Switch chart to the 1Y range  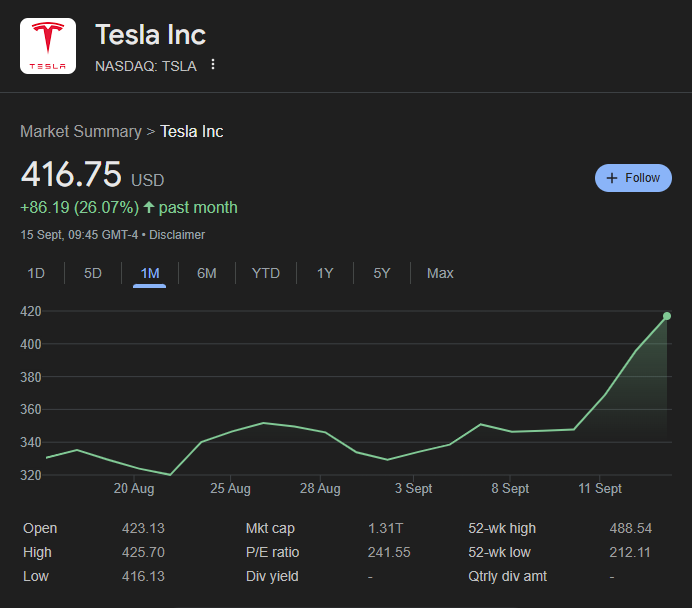(x=325, y=273)
